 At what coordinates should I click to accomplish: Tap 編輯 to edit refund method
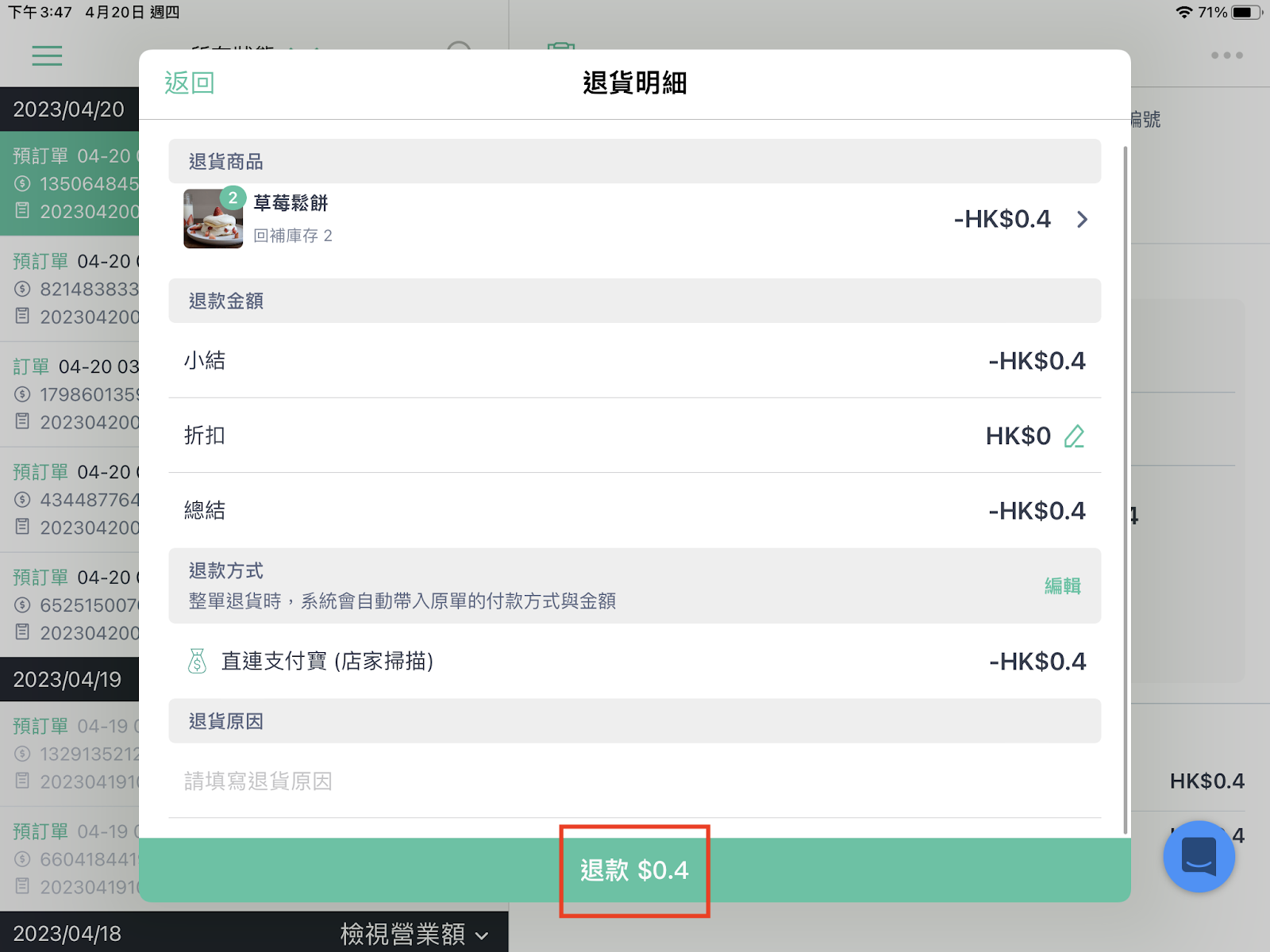[x=1062, y=585]
